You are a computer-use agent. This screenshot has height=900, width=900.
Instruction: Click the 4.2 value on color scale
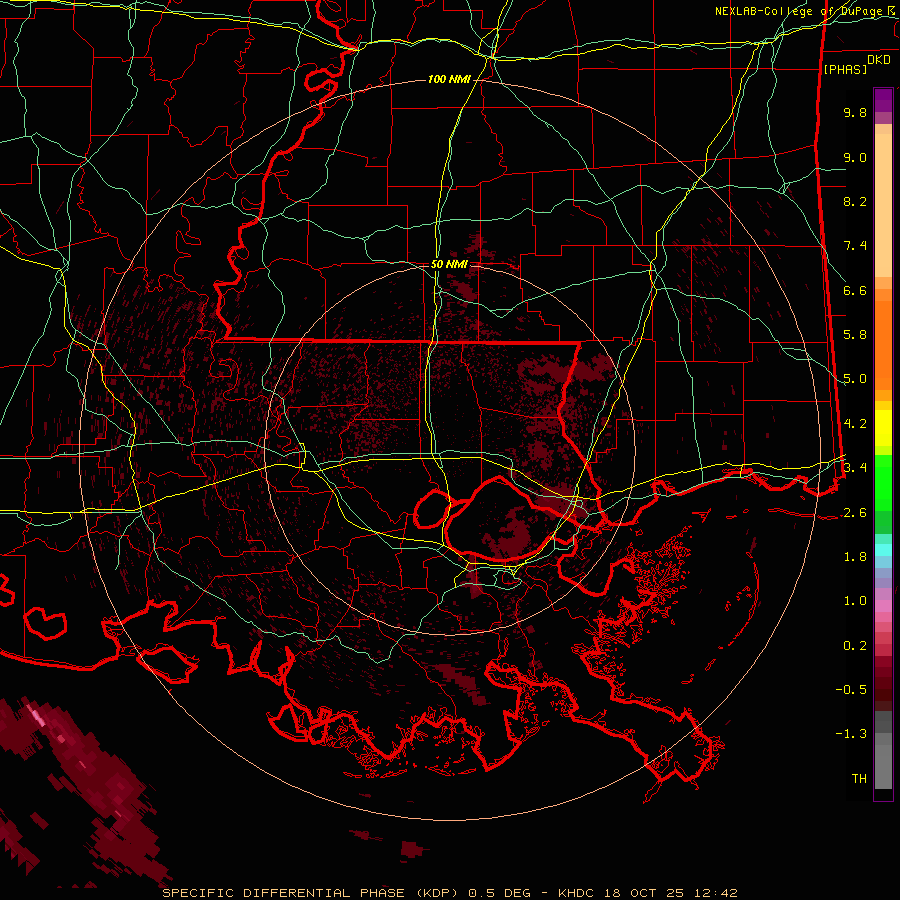(855, 424)
